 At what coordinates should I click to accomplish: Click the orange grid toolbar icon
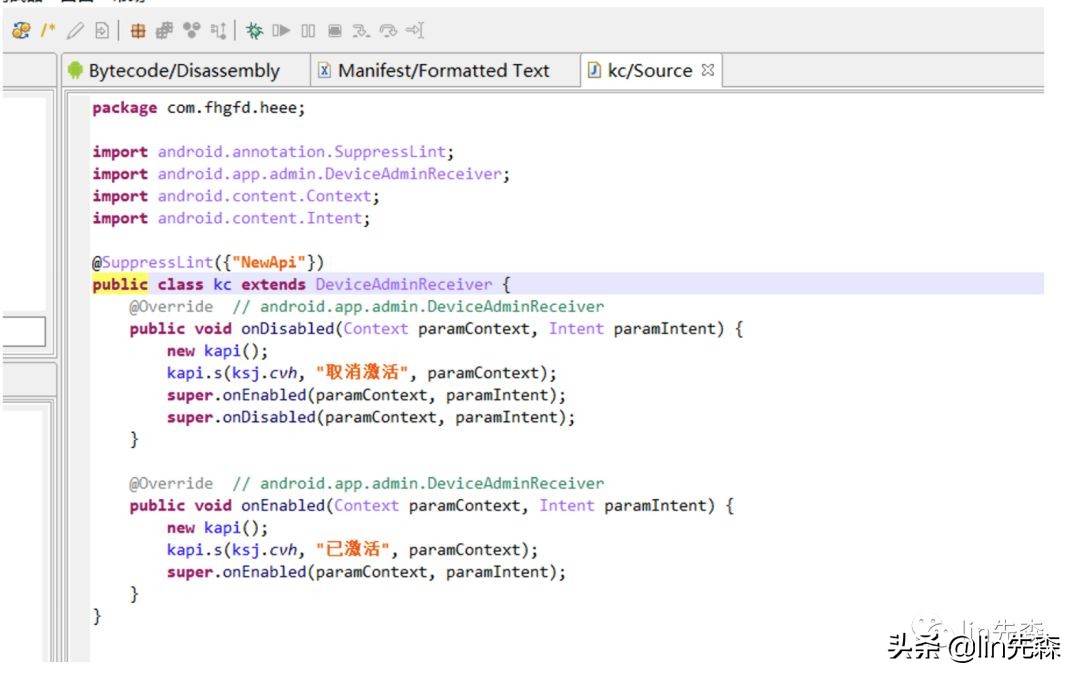138,31
